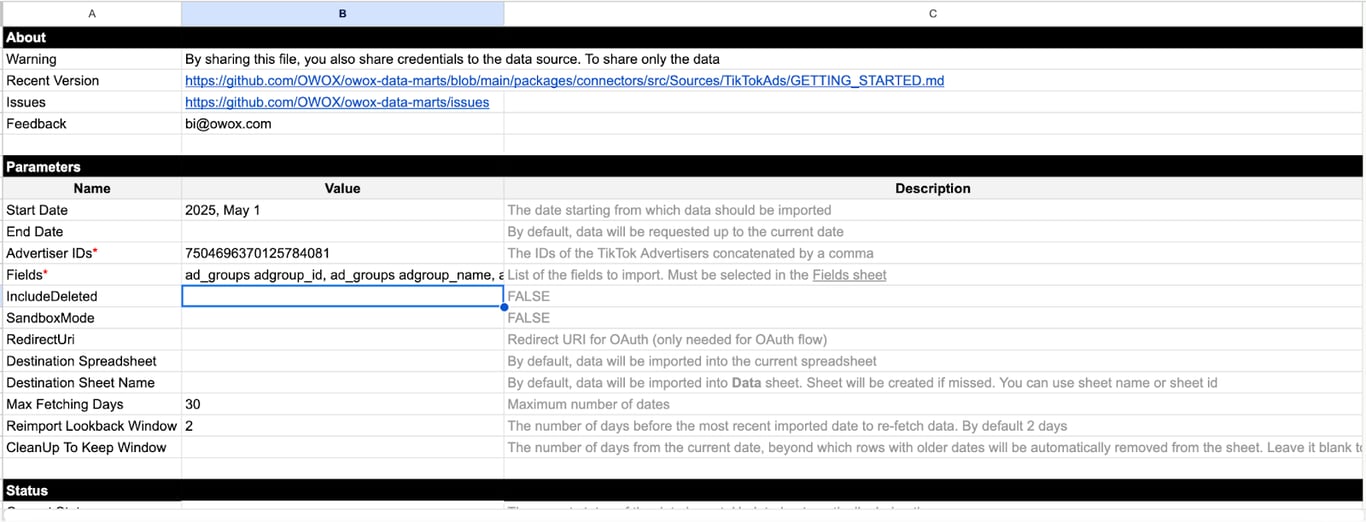This screenshot has width=1366, height=522.
Task: Click description 'data will be requested up to the current date'
Action: click(675, 232)
